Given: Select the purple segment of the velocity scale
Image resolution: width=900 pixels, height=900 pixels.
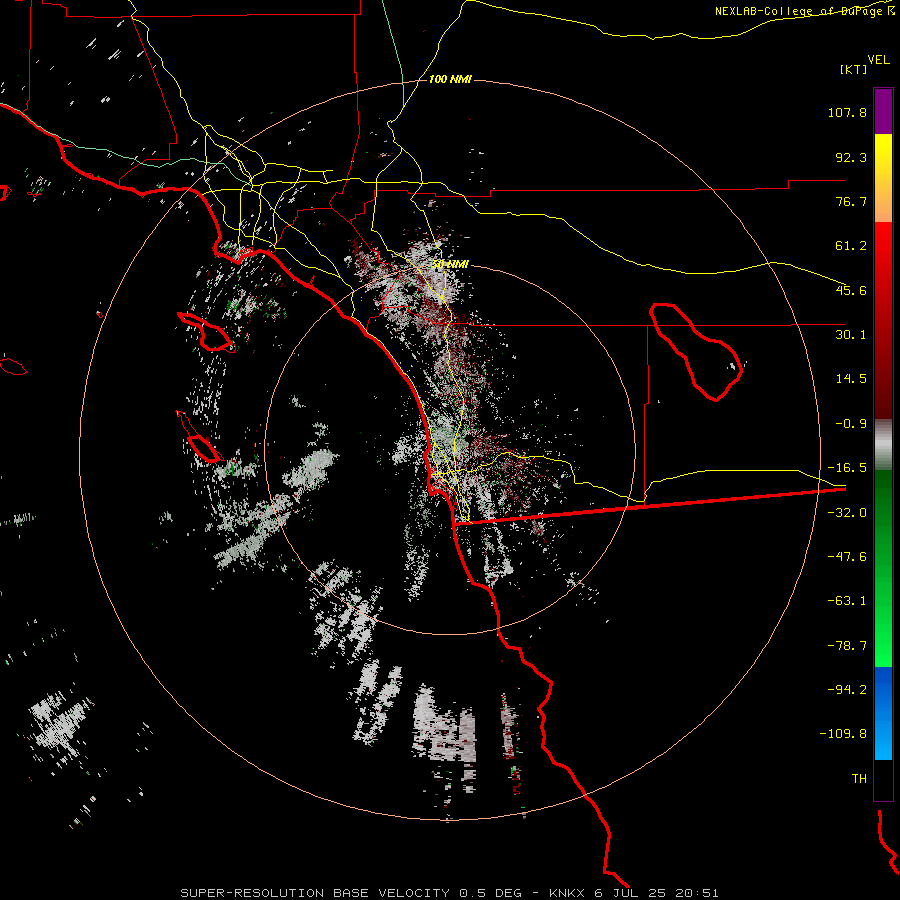Looking at the screenshot, I should click(x=883, y=112).
